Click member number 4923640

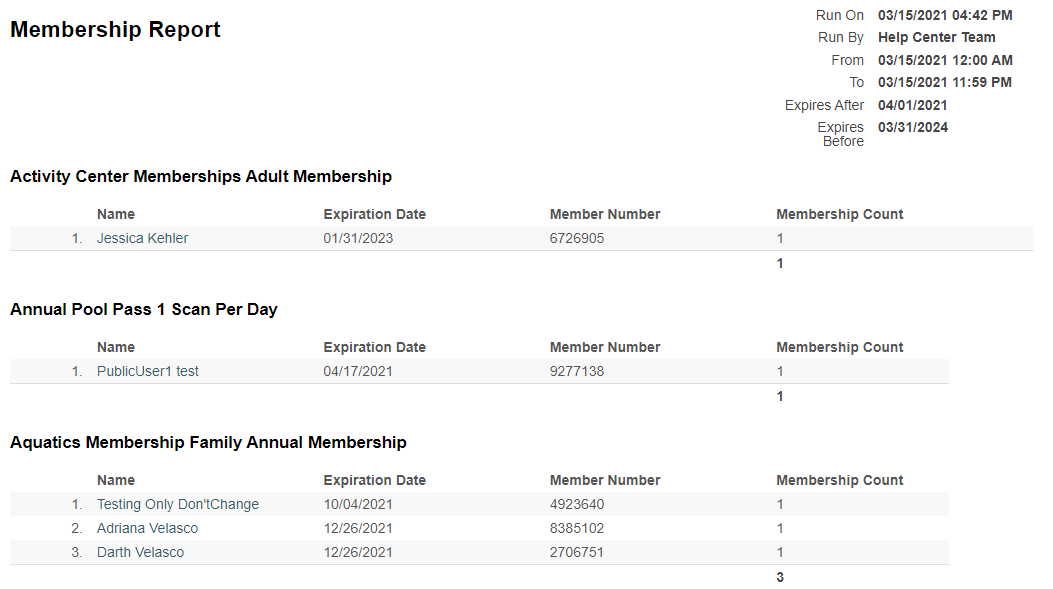click(x=577, y=504)
